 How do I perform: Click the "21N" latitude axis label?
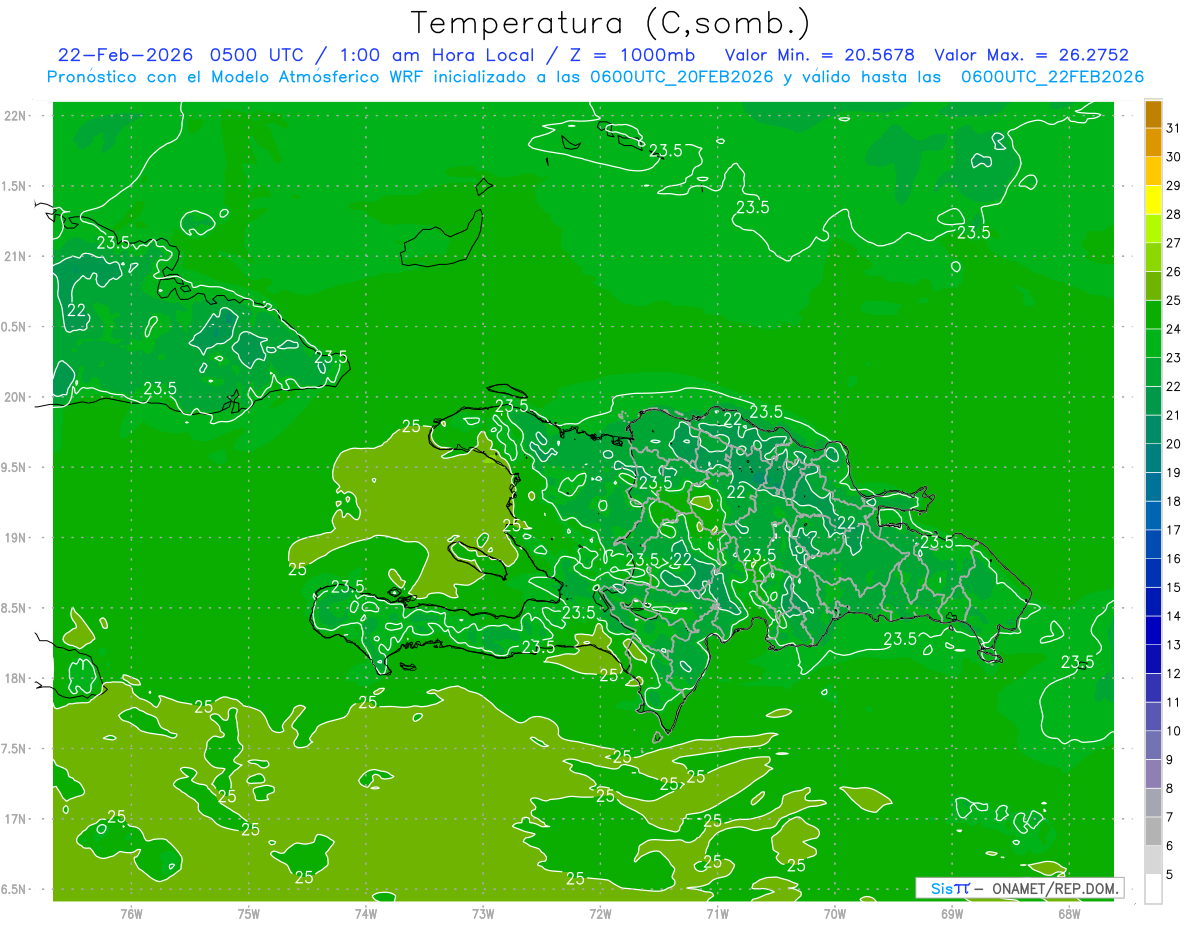pos(17,257)
